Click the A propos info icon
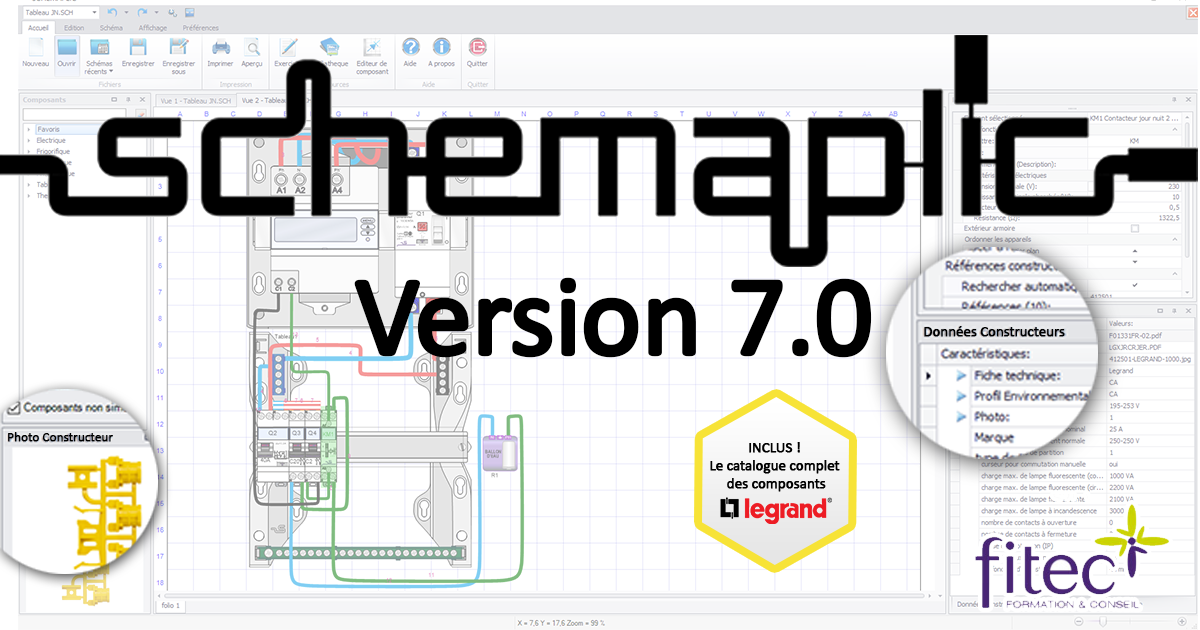 pyautogui.click(x=441, y=47)
